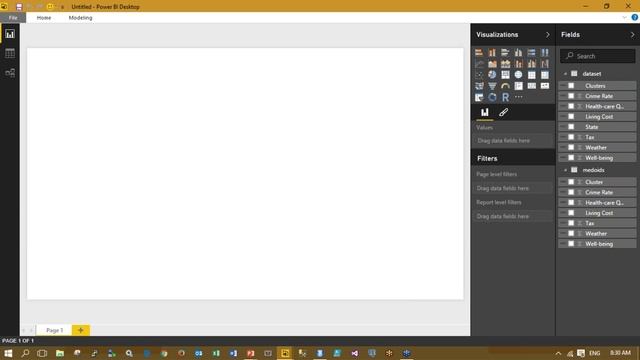The image size is (640, 360).
Task: Select the Waterfall chart visualization
Action: [x=545, y=64]
